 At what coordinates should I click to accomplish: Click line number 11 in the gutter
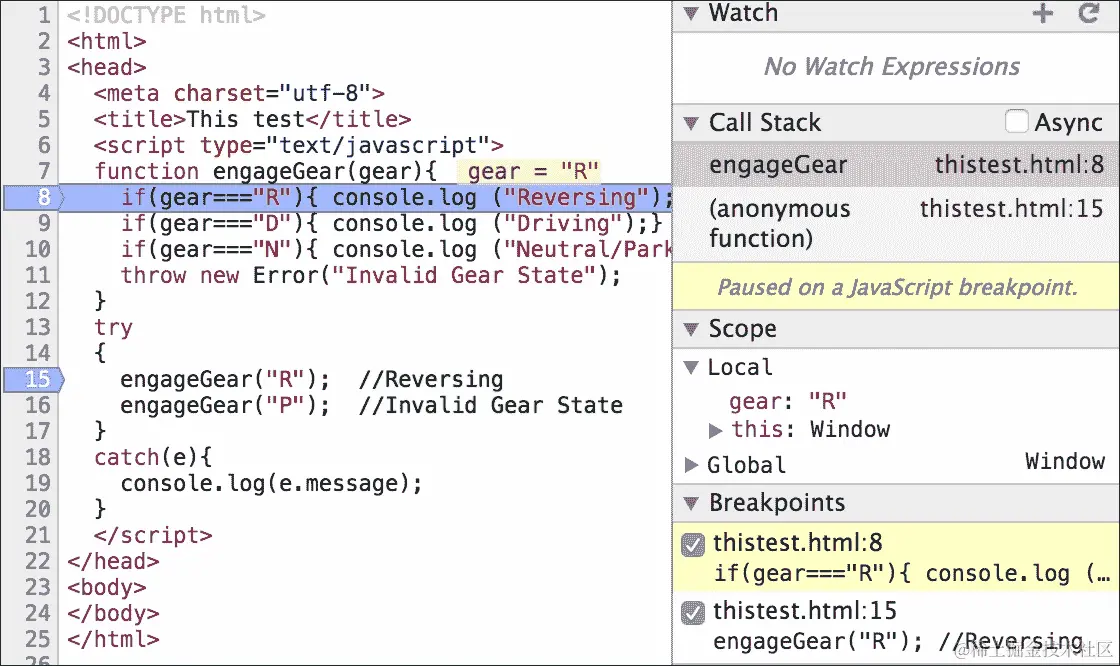tap(38, 275)
